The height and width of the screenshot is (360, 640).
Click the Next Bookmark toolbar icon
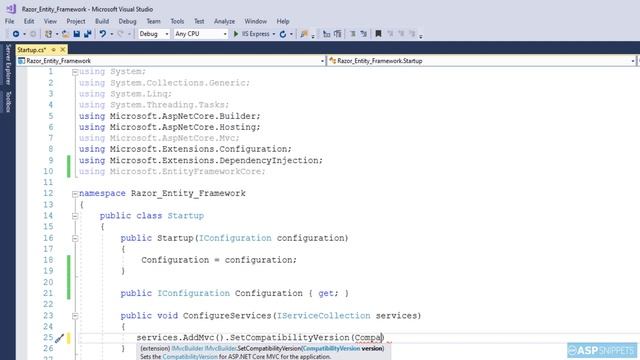[x=401, y=34]
